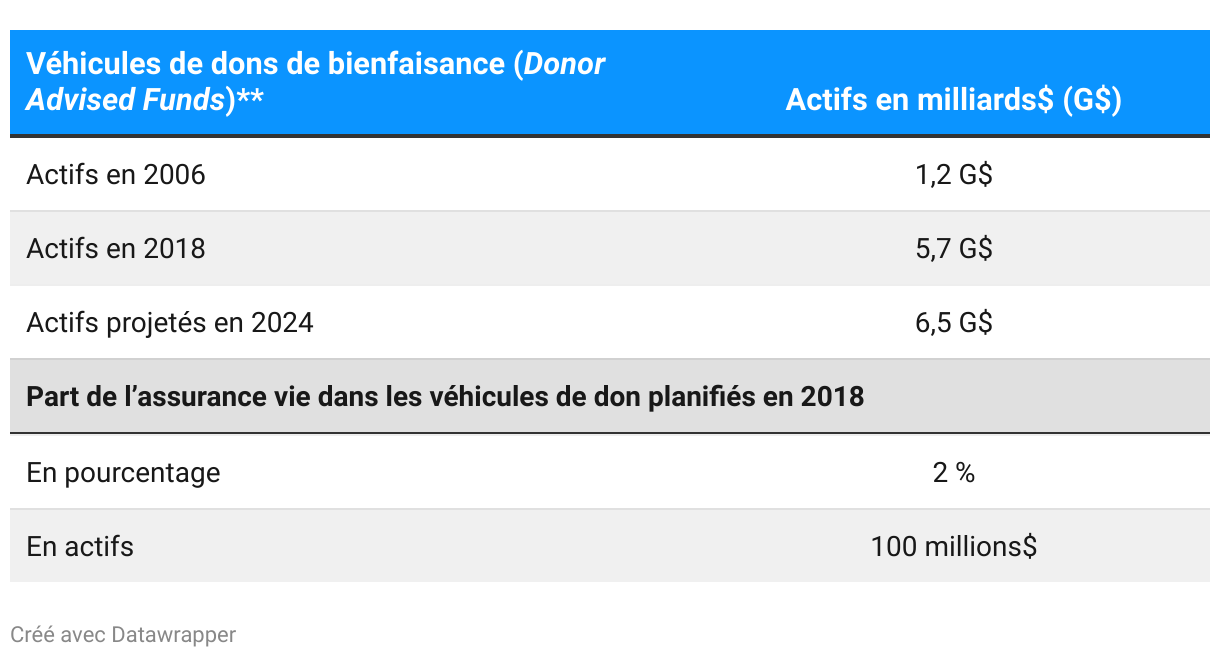This screenshot has height=658, width=1220.
Task: Click the word "Datawrapper" in the footer
Action: click(174, 635)
